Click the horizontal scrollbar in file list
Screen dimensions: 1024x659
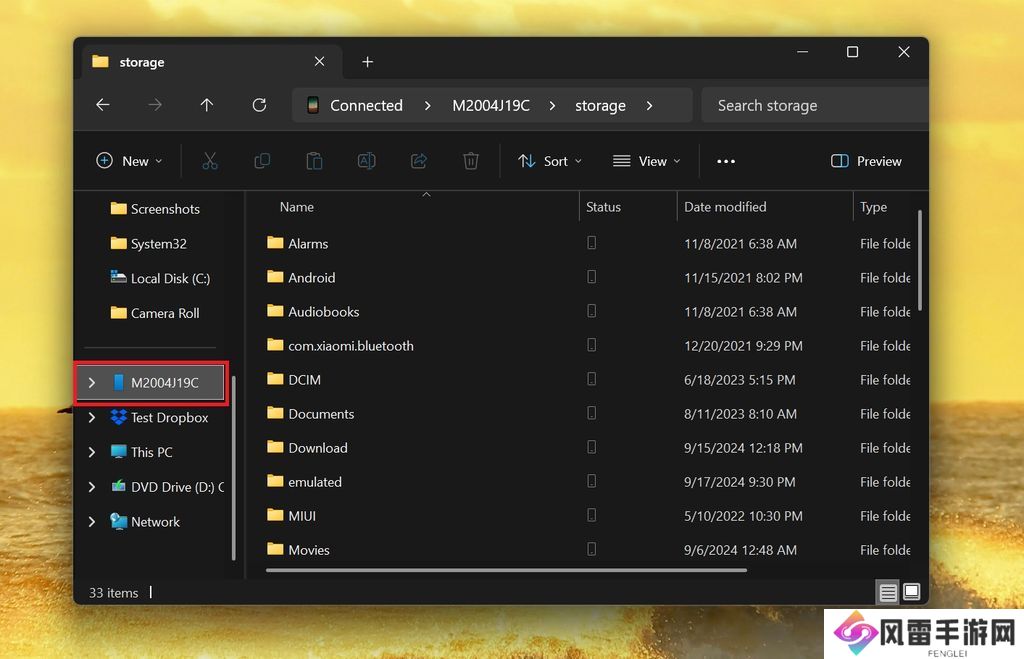click(506, 571)
